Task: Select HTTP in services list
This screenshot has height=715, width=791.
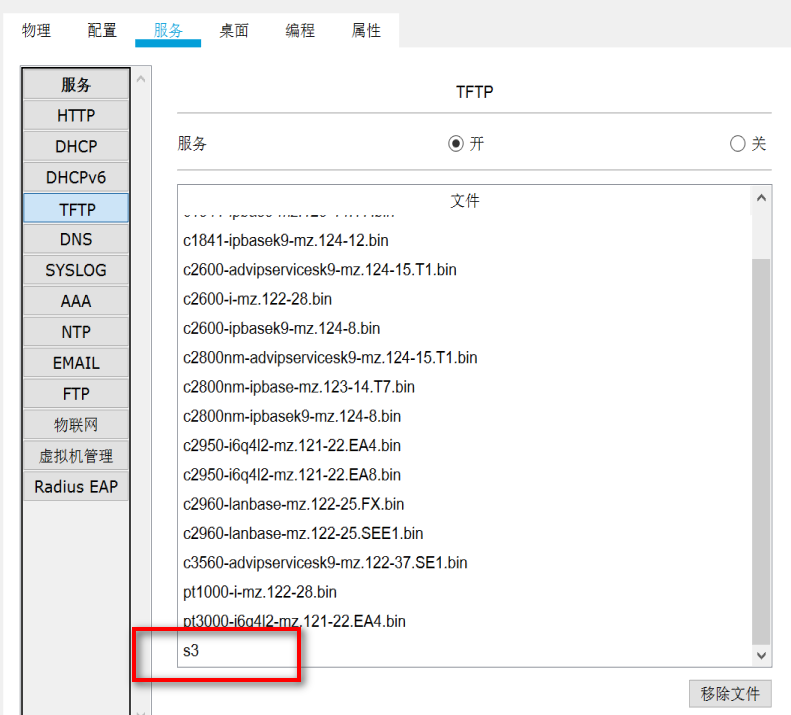Action: [76, 116]
